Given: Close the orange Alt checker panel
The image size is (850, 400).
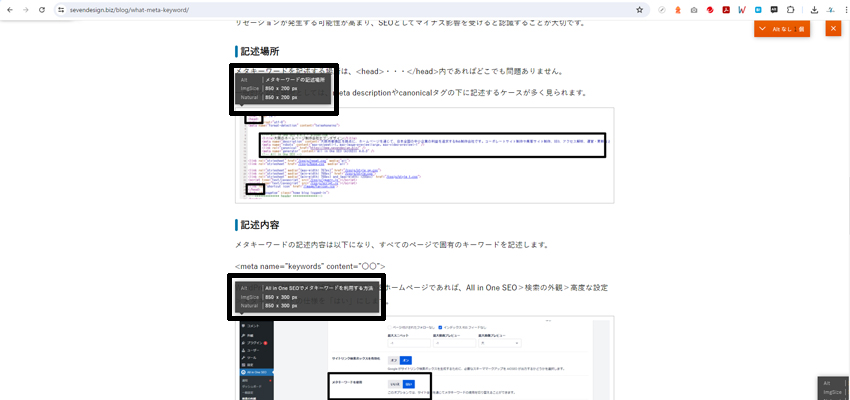Looking at the screenshot, I should click(x=833, y=29).
